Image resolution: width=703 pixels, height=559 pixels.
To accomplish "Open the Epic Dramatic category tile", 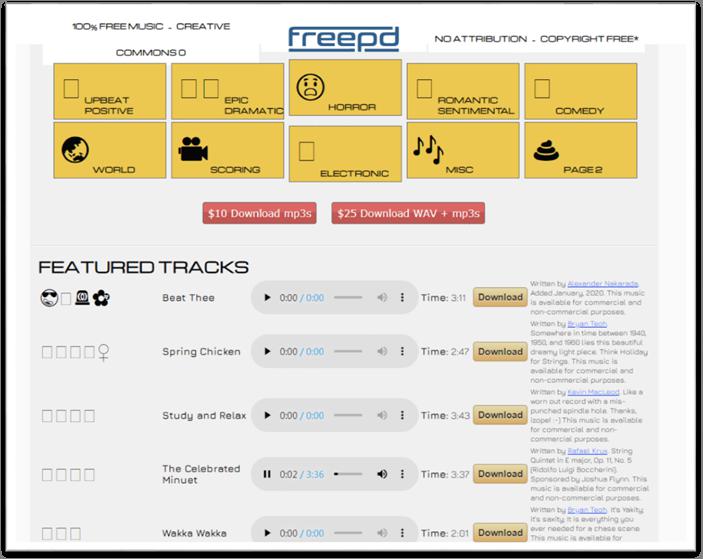I will pyautogui.click(x=228, y=91).
